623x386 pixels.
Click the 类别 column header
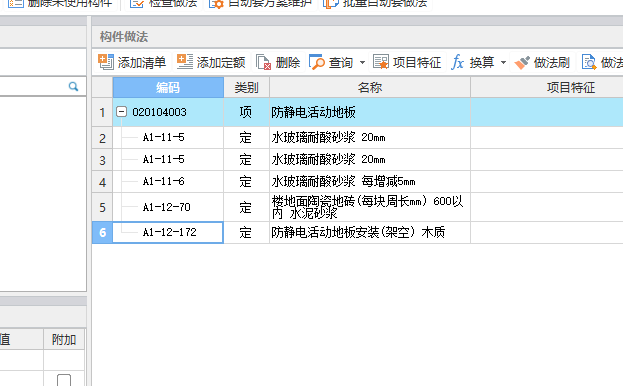[x=246, y=87]
